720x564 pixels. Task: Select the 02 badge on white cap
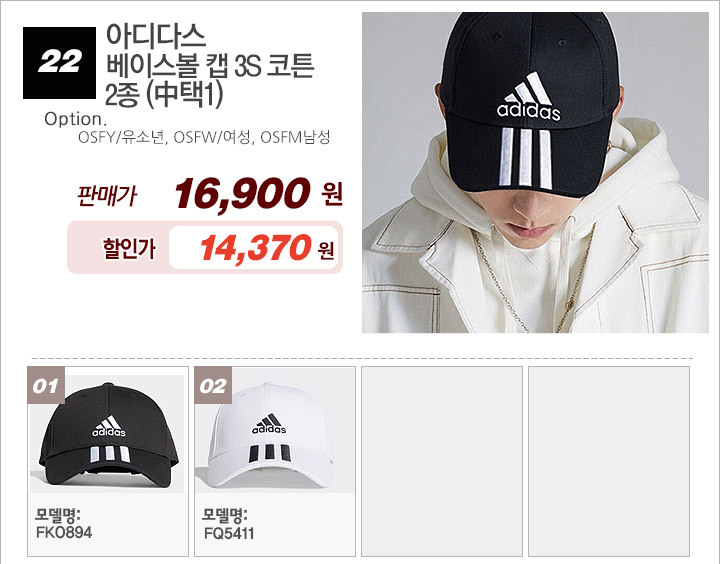pyautogui.click(x=213, y=385)
